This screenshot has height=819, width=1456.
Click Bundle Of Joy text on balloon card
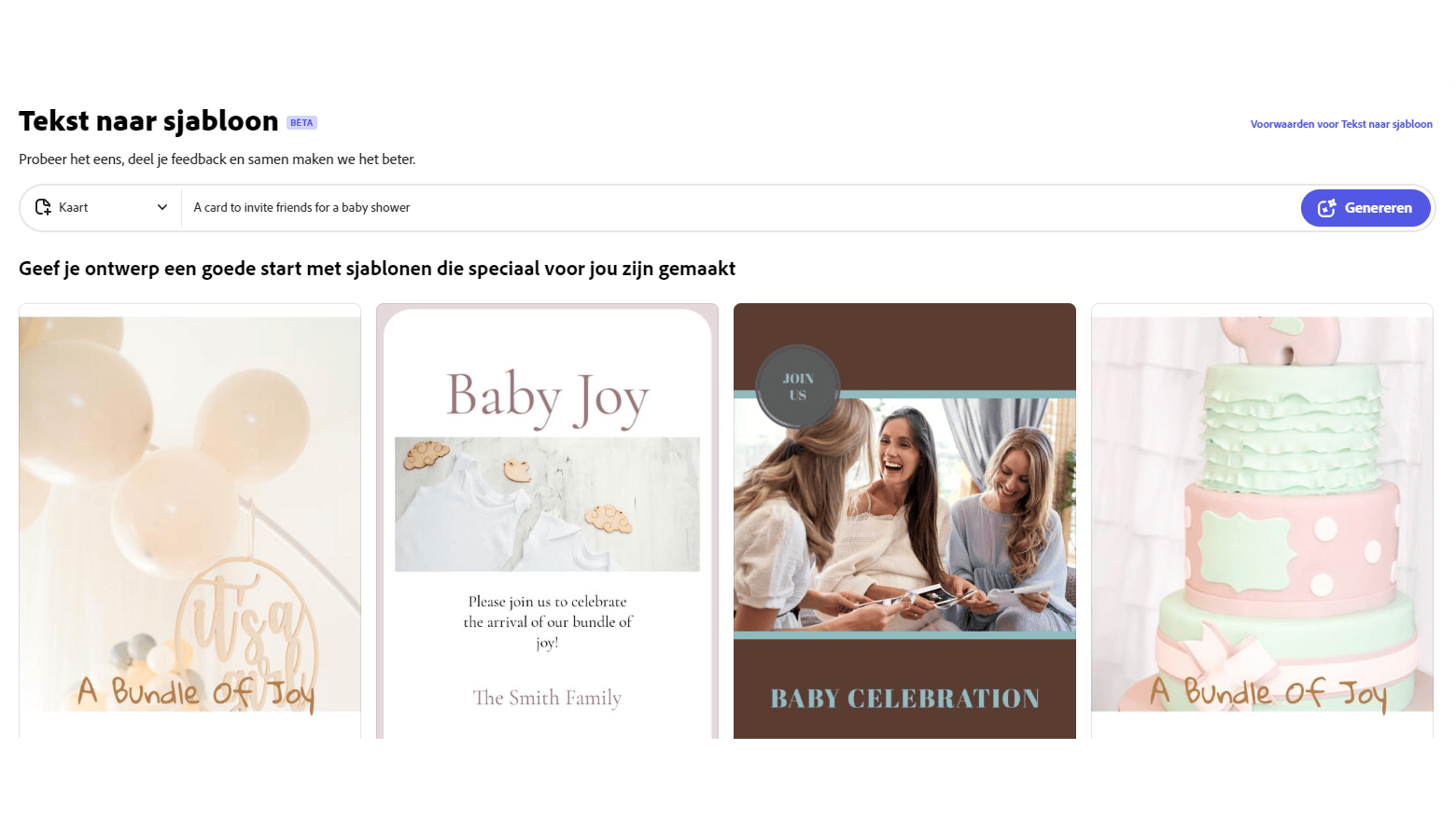(x=196, y=692)
